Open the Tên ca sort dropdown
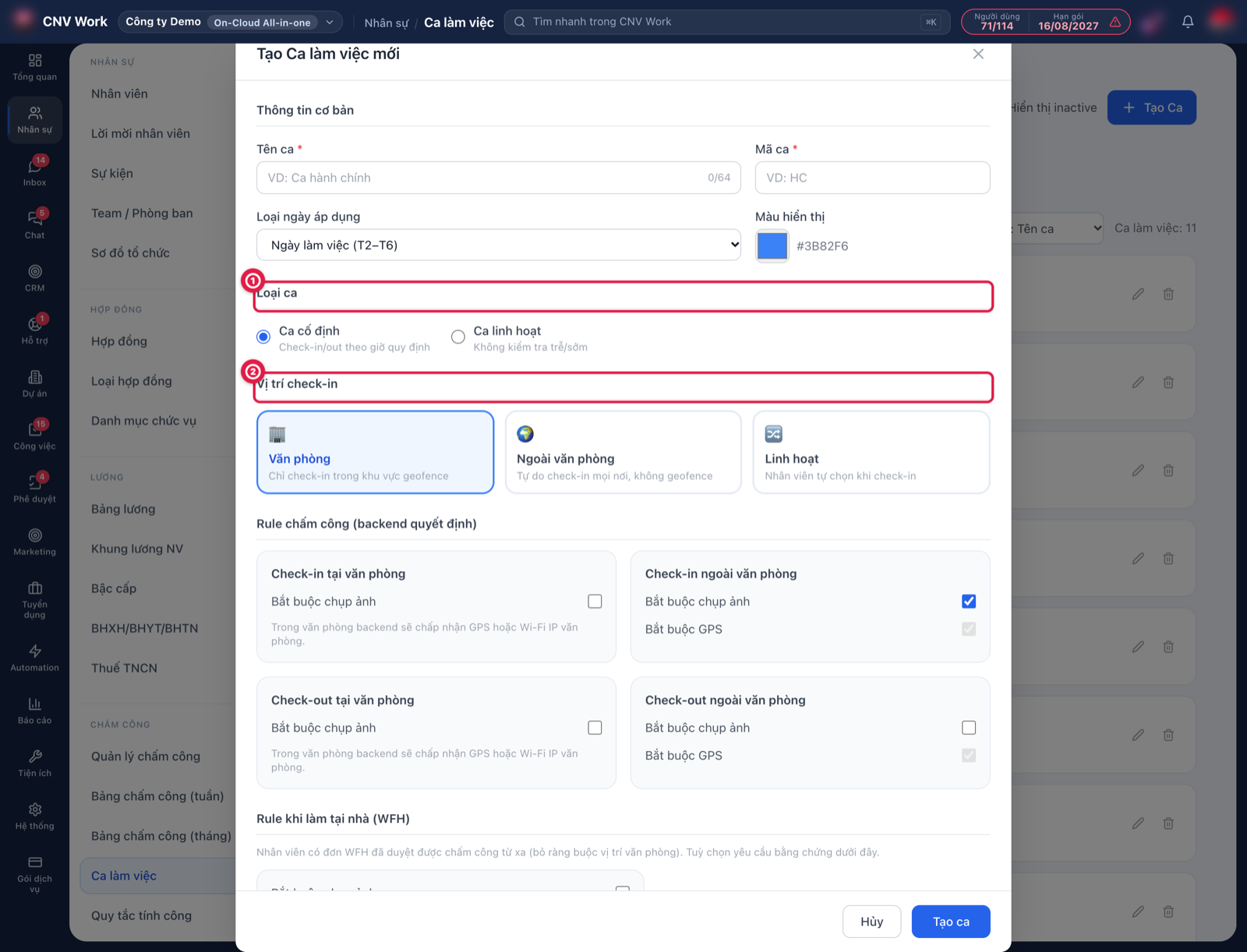The image size is (1247, 952). click(1057, 228)
